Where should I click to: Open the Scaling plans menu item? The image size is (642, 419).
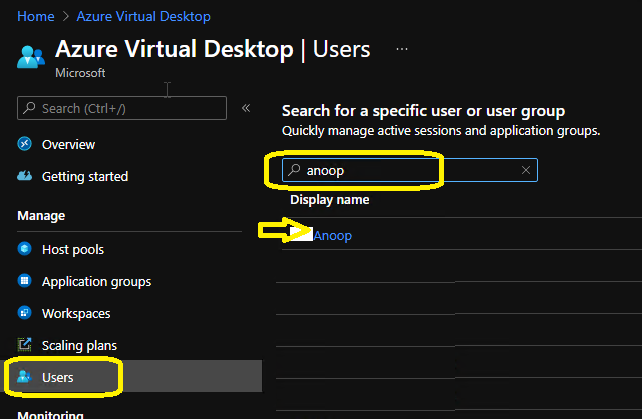79,346
